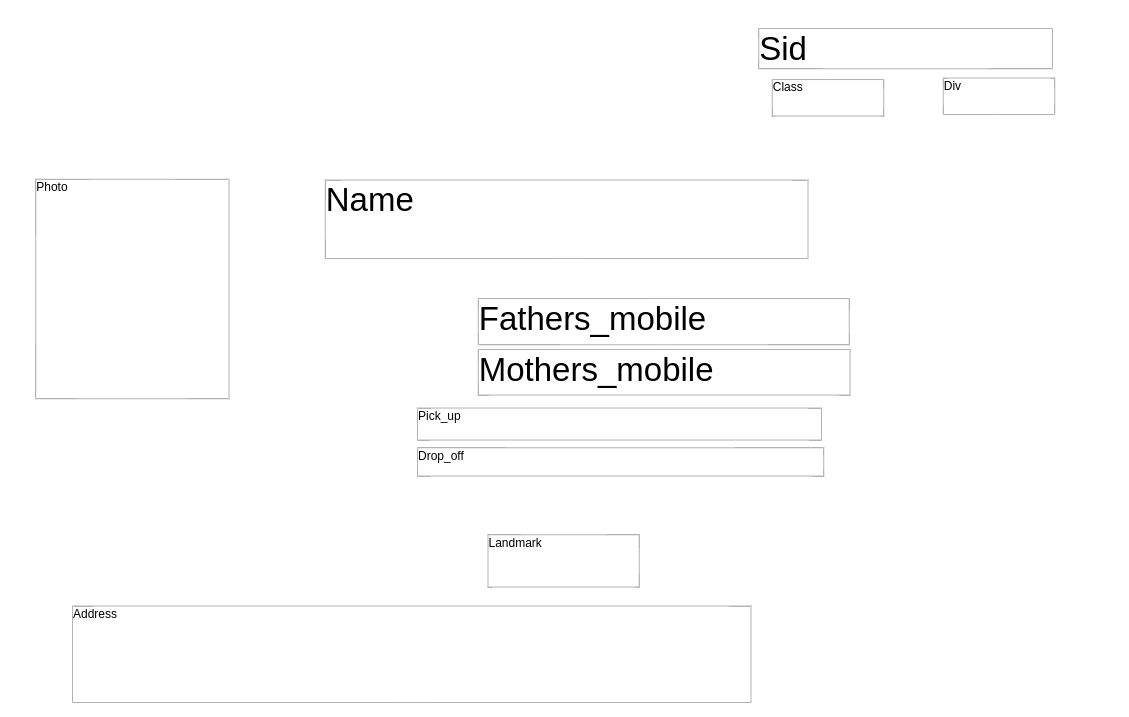Click the "Photo" label text
1129x717 pixels.
pyautogui.click(x=52, y=187)
